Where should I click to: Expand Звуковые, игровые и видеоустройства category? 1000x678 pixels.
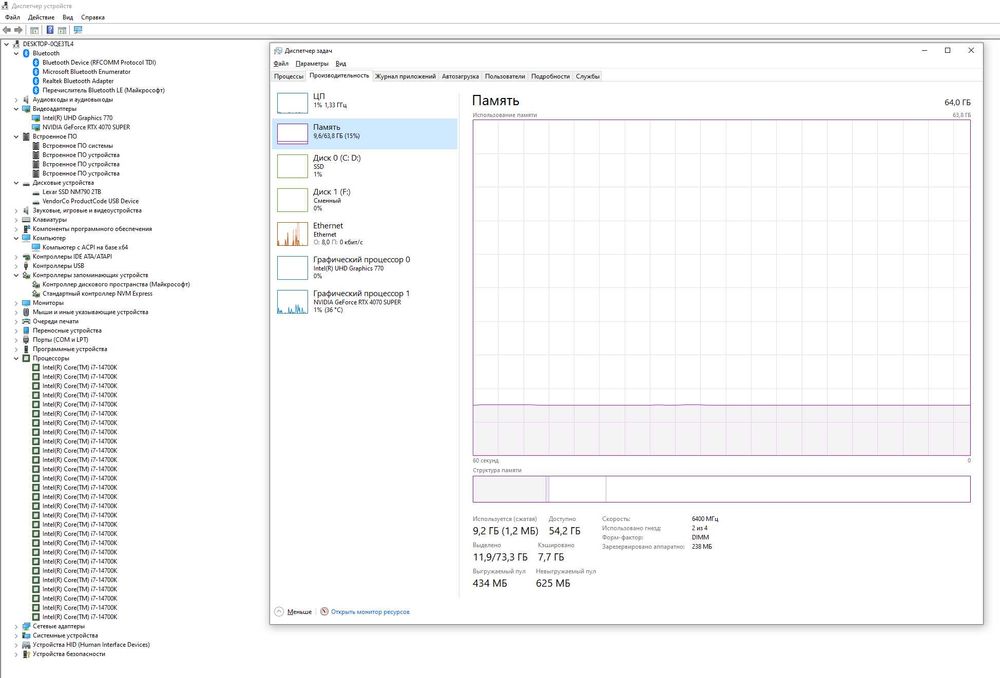pos(16,210)
